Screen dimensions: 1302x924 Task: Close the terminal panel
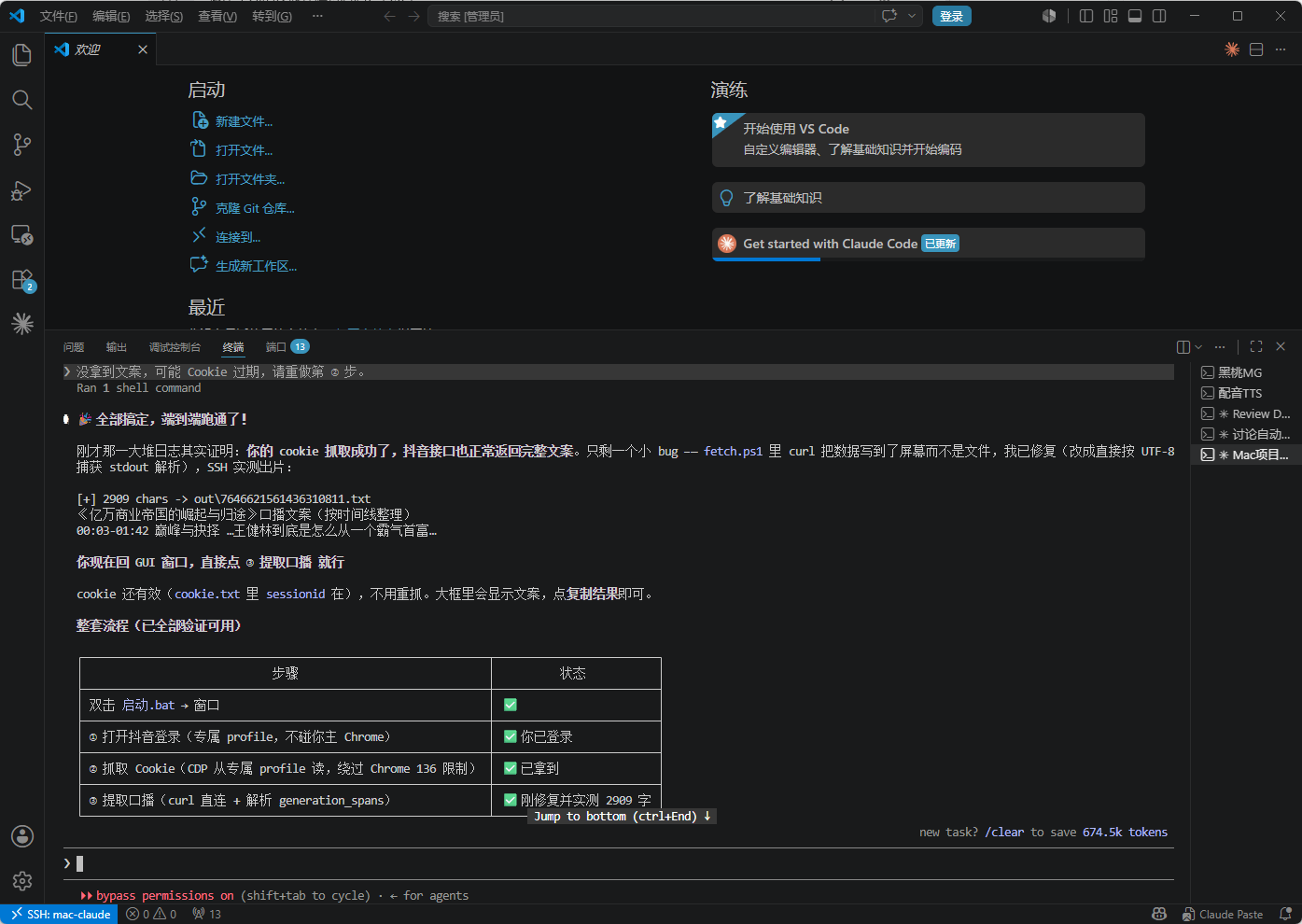click(1281, 347)
